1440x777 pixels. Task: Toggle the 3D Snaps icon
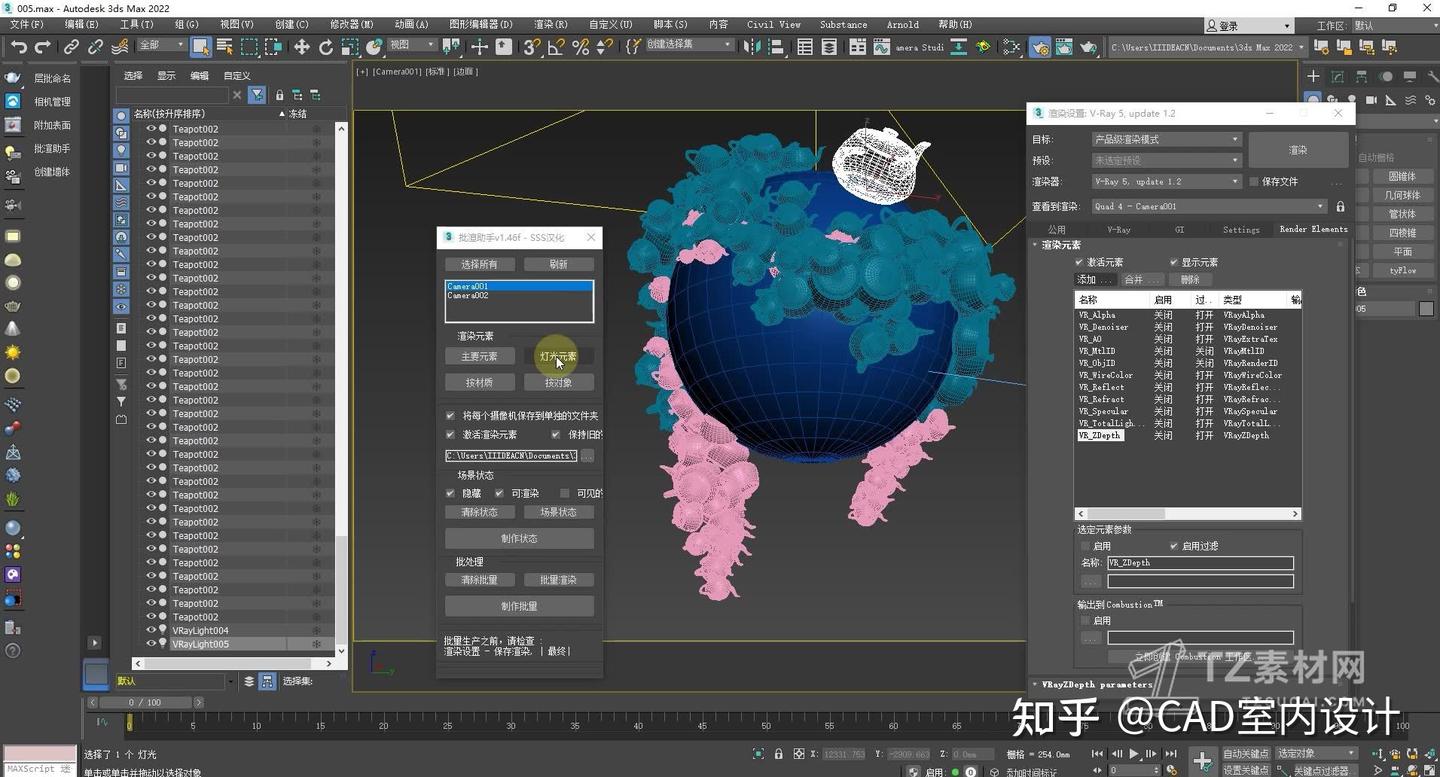point(532,46)
